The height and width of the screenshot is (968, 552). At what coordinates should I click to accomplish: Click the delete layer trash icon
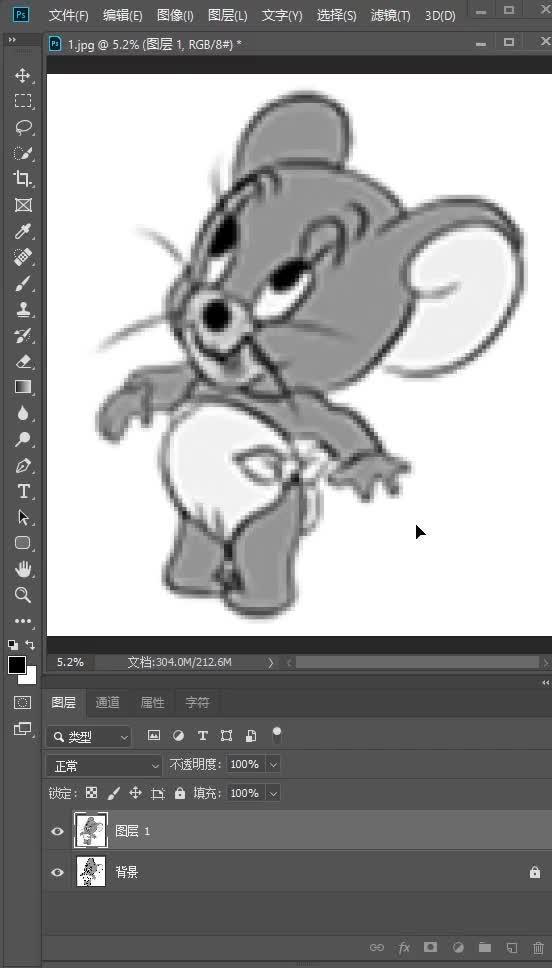point(538,947)
